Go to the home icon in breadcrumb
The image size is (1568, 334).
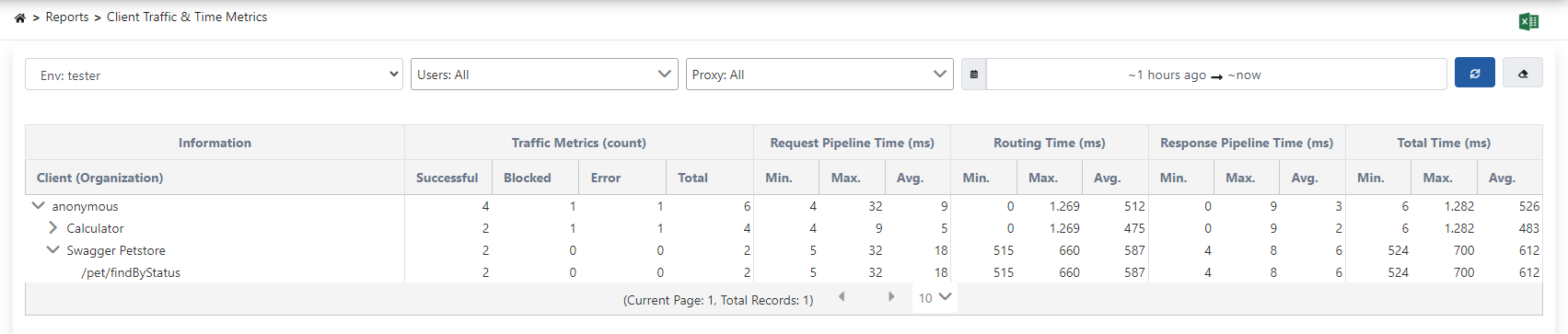coord(19,17)
